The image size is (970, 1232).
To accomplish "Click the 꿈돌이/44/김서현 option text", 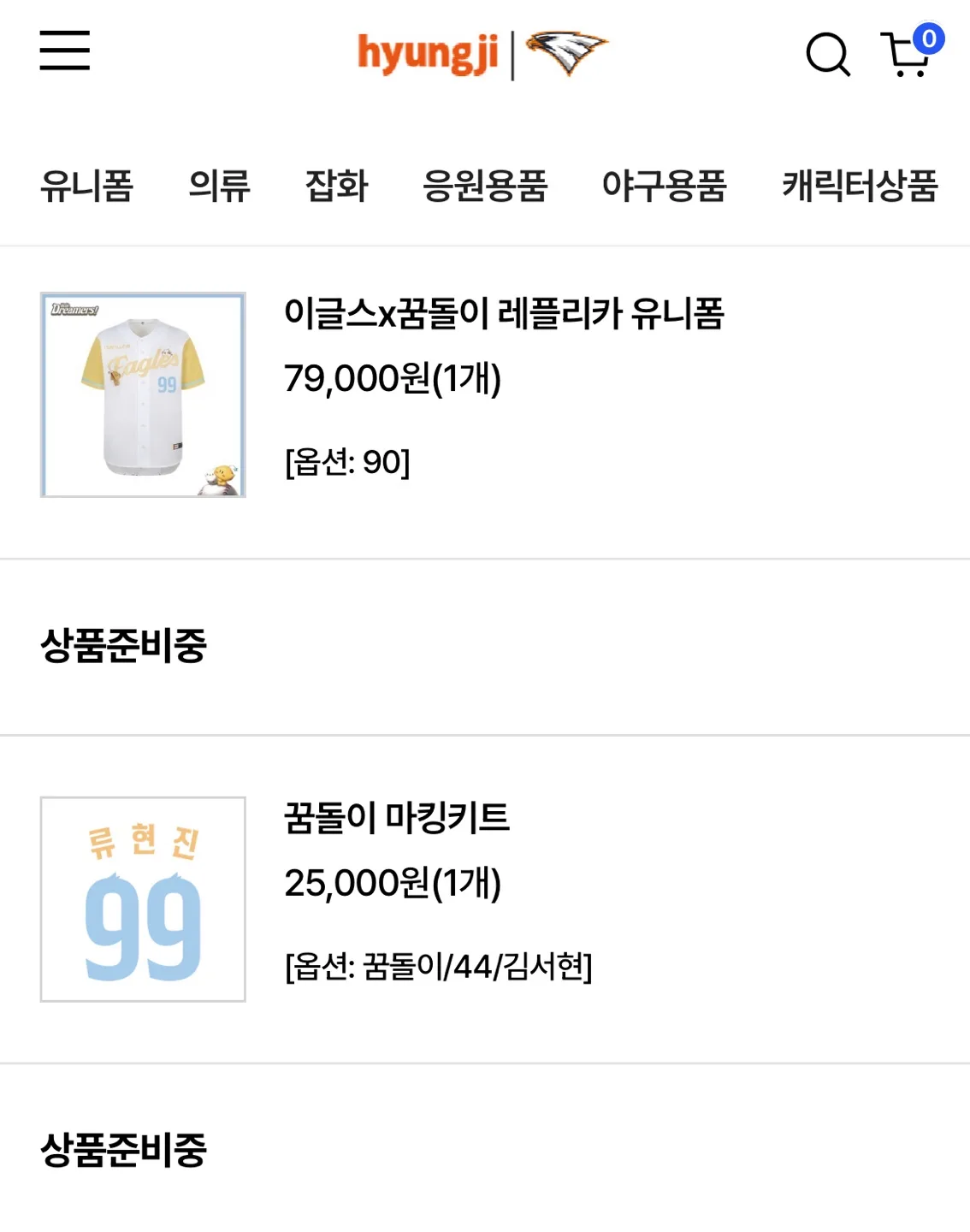I will [x=473, y=967].
